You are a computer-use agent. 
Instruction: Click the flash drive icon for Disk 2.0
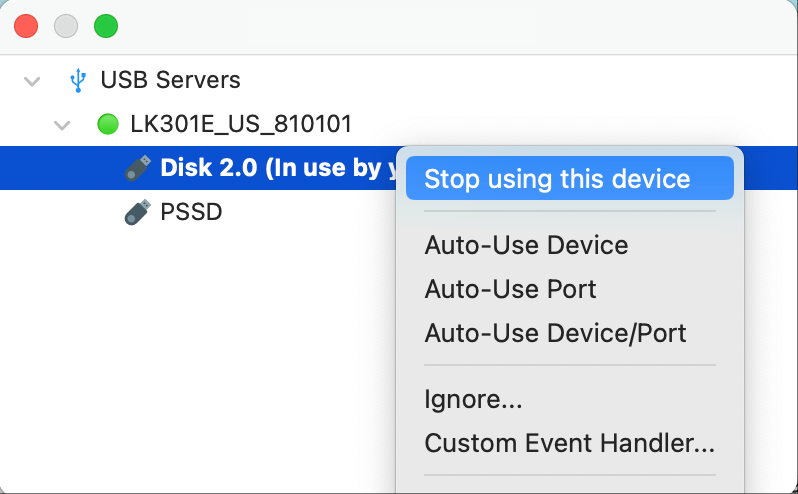(x=138, y=168)
